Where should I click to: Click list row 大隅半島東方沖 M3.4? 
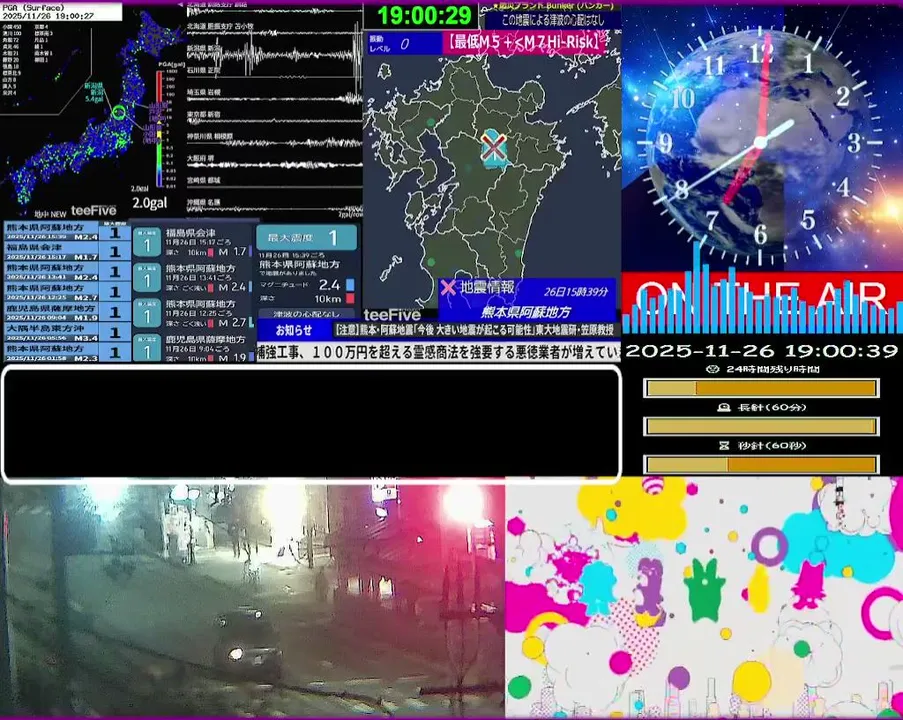tap(66, 332)
